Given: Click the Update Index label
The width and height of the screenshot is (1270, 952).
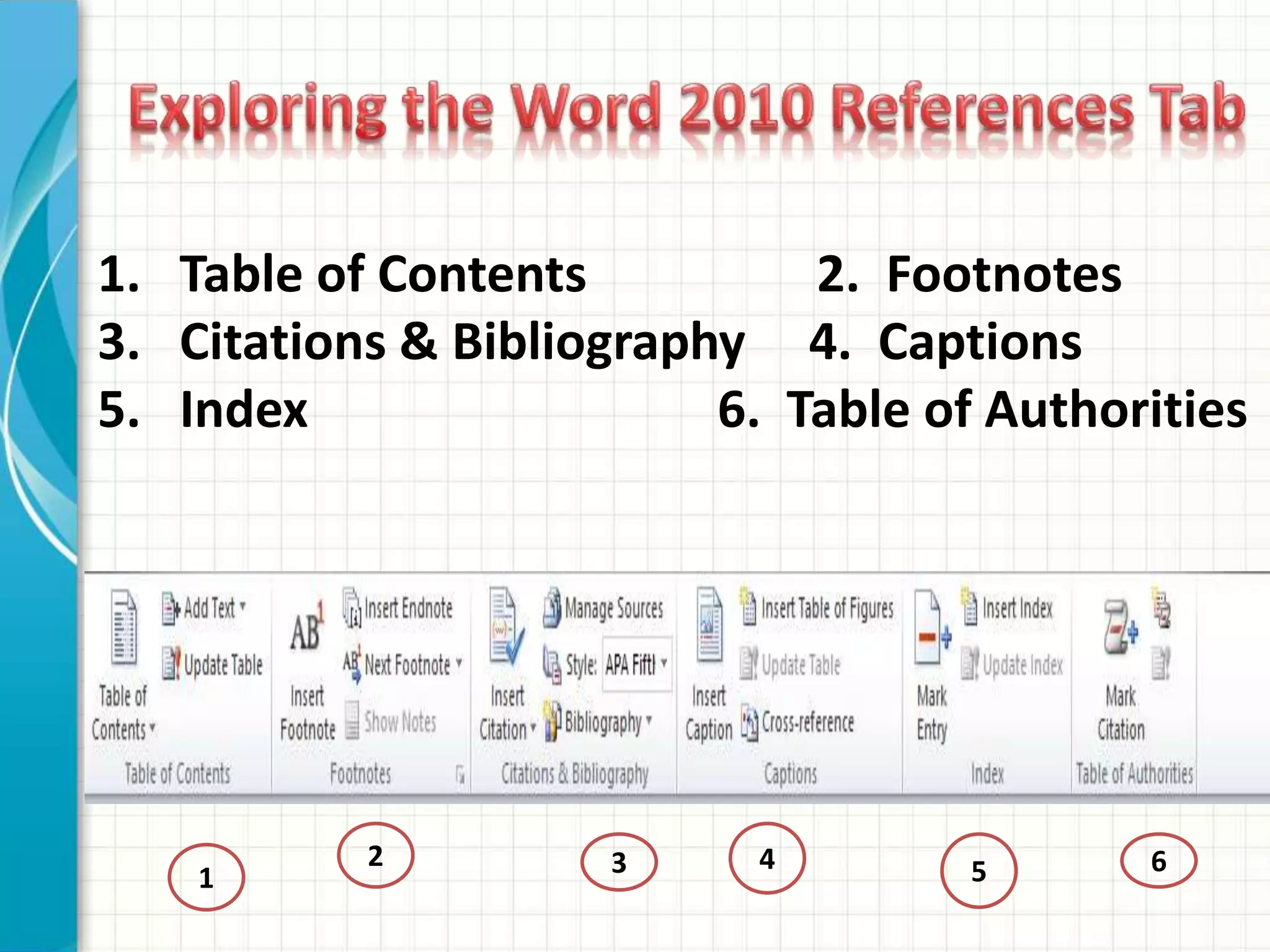Looking at the screenshot, I should [1023, 666].
